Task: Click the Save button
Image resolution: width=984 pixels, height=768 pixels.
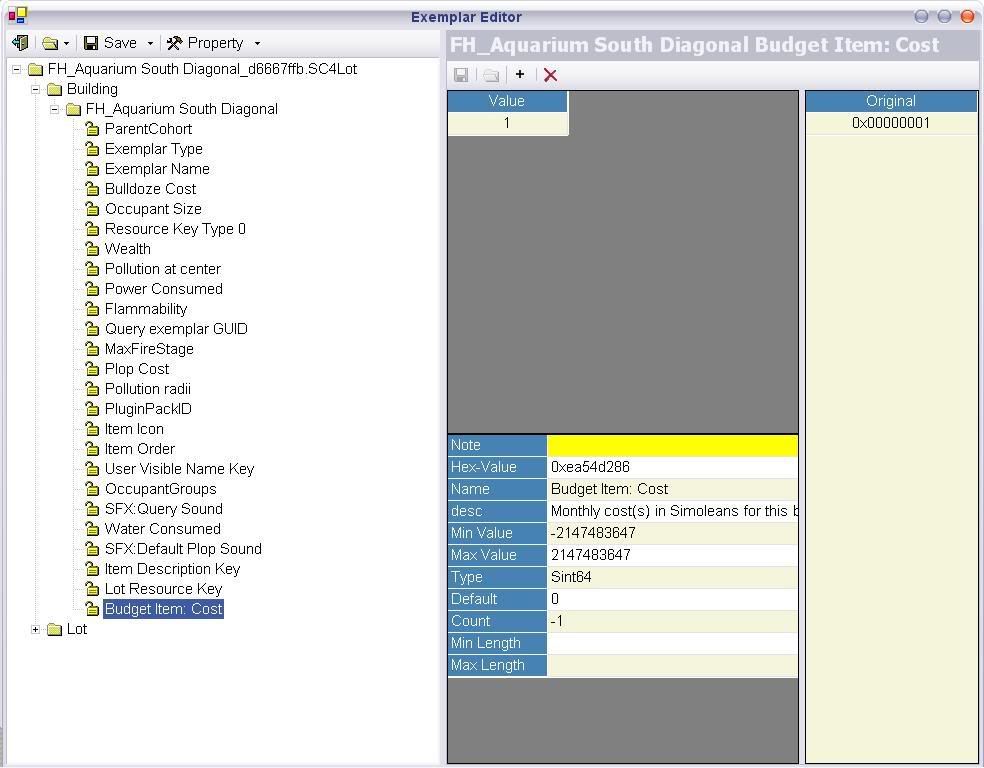Action: pos(110,43)
